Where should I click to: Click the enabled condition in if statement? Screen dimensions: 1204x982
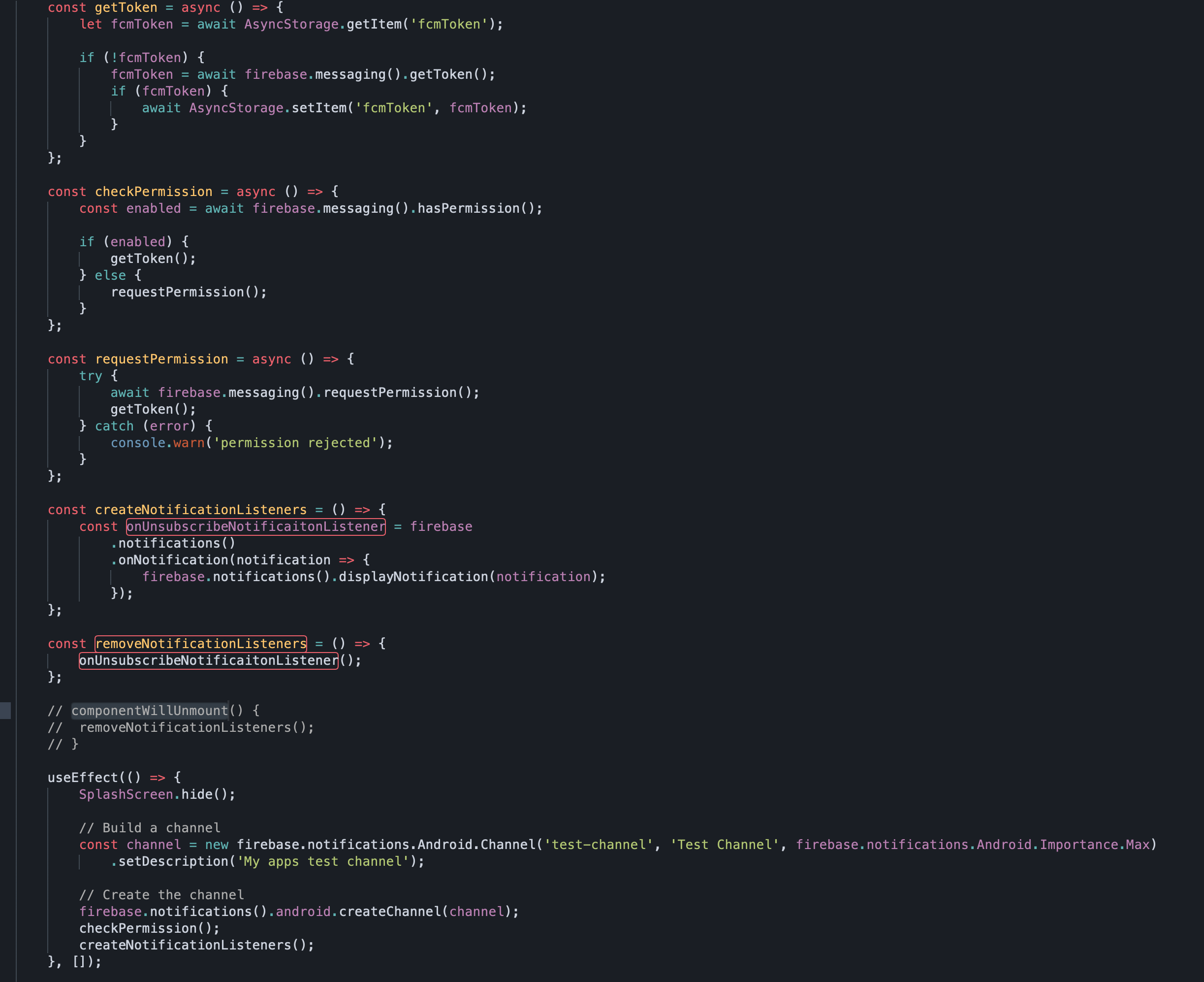click(138, 242)
